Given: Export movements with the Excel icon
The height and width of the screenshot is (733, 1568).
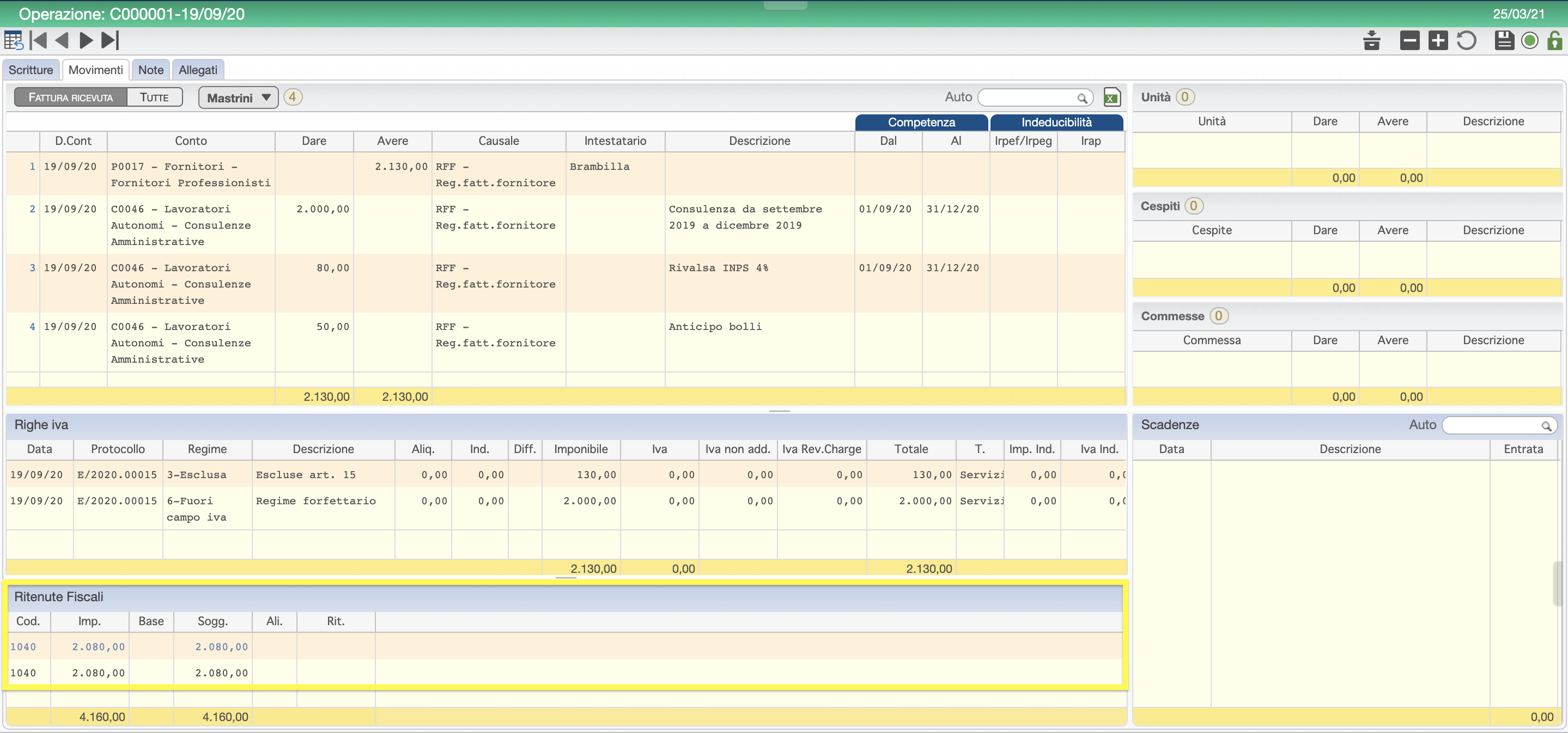Looking at the screenshot, I should pyautogui.click(x=1111, y=97).
